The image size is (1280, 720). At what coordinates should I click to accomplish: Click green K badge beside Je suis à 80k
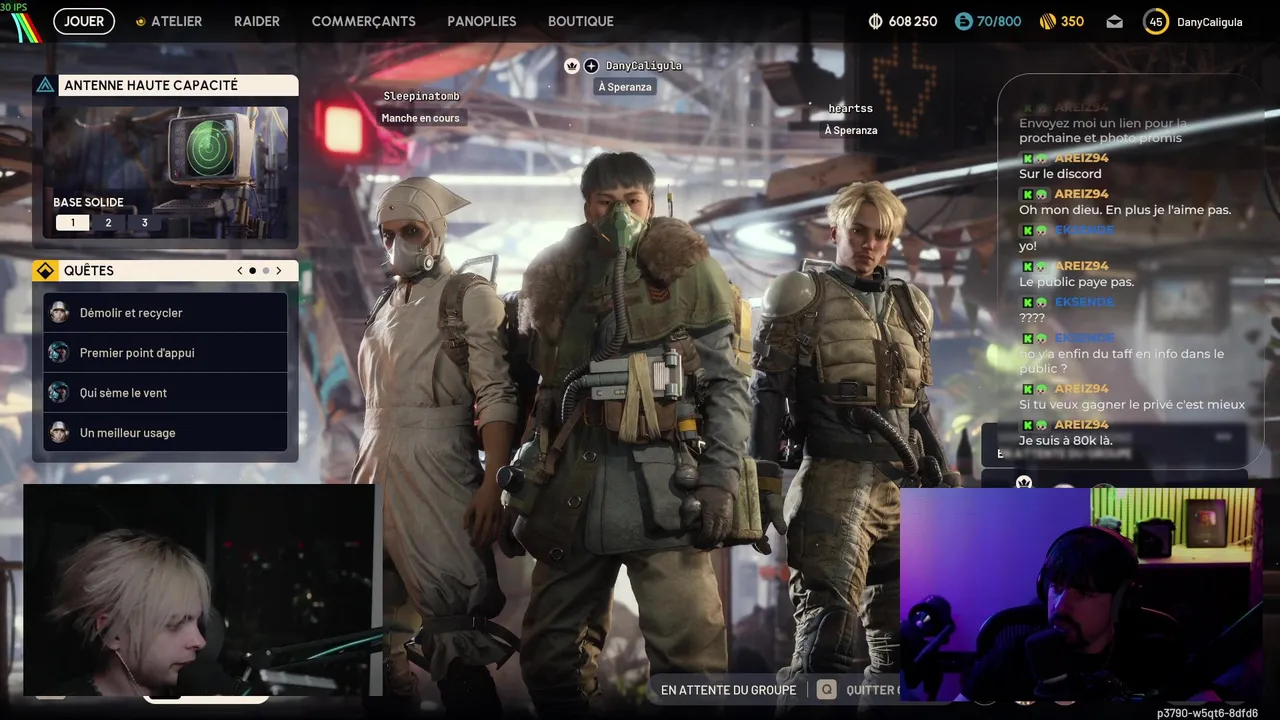[x=1027, y=424]
